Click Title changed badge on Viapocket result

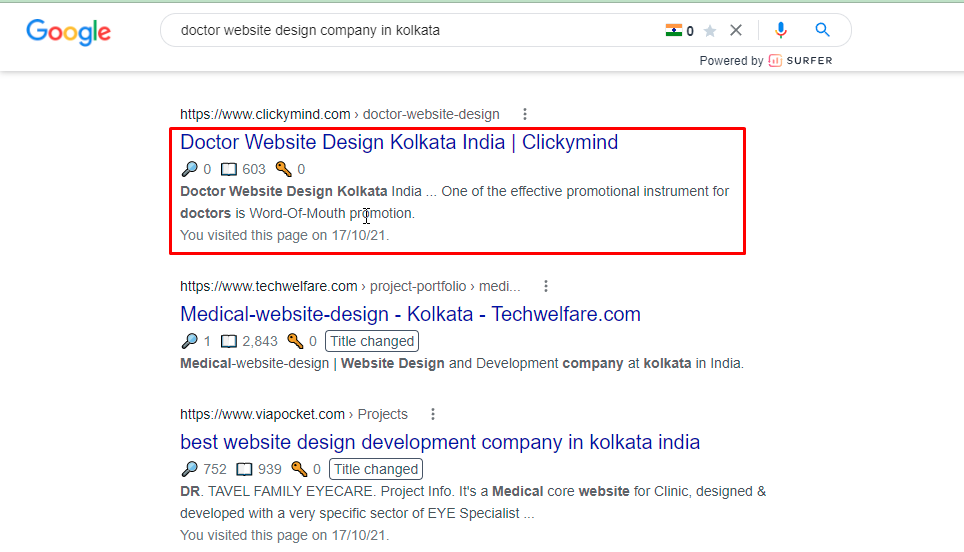coord(376,469)
